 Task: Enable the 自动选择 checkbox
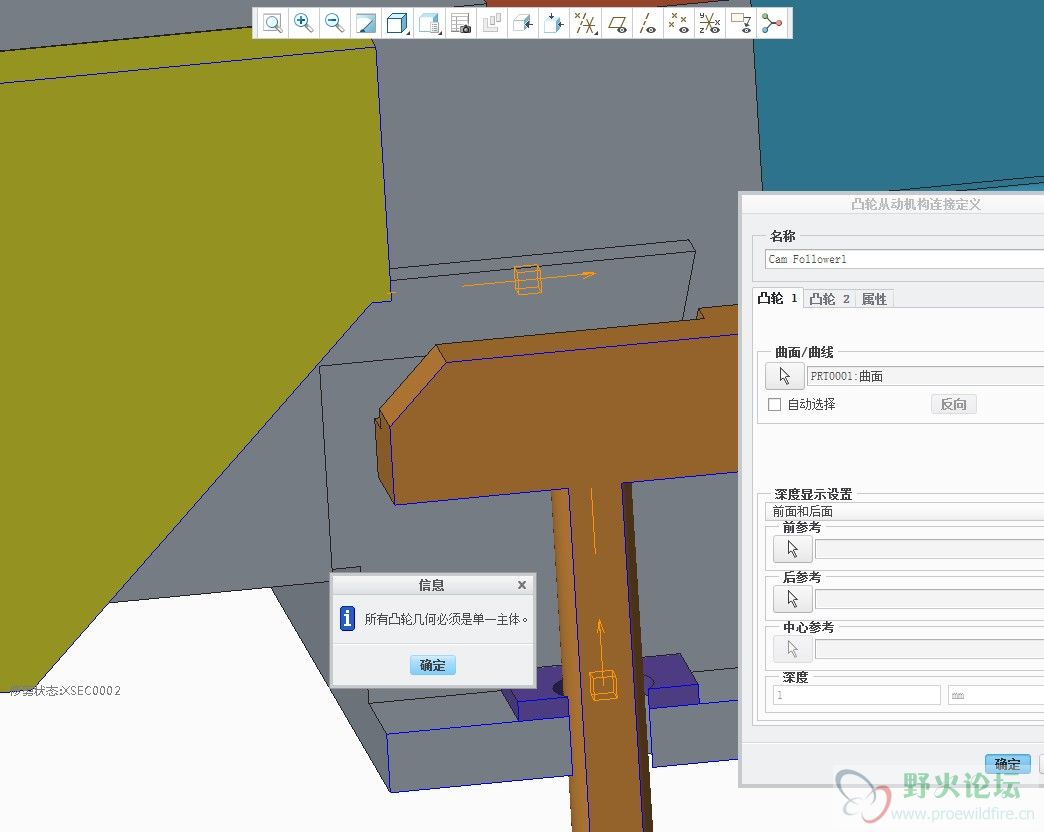click(774, 404)
